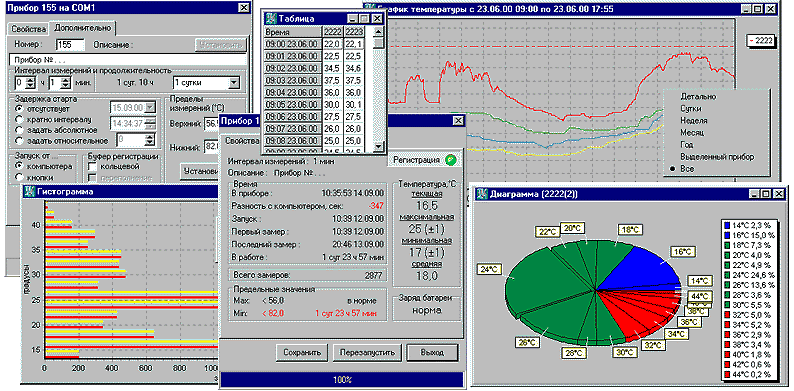Click the Гистограмма window title icon
Screen dimensions: 794x391
tap(30, 191)
